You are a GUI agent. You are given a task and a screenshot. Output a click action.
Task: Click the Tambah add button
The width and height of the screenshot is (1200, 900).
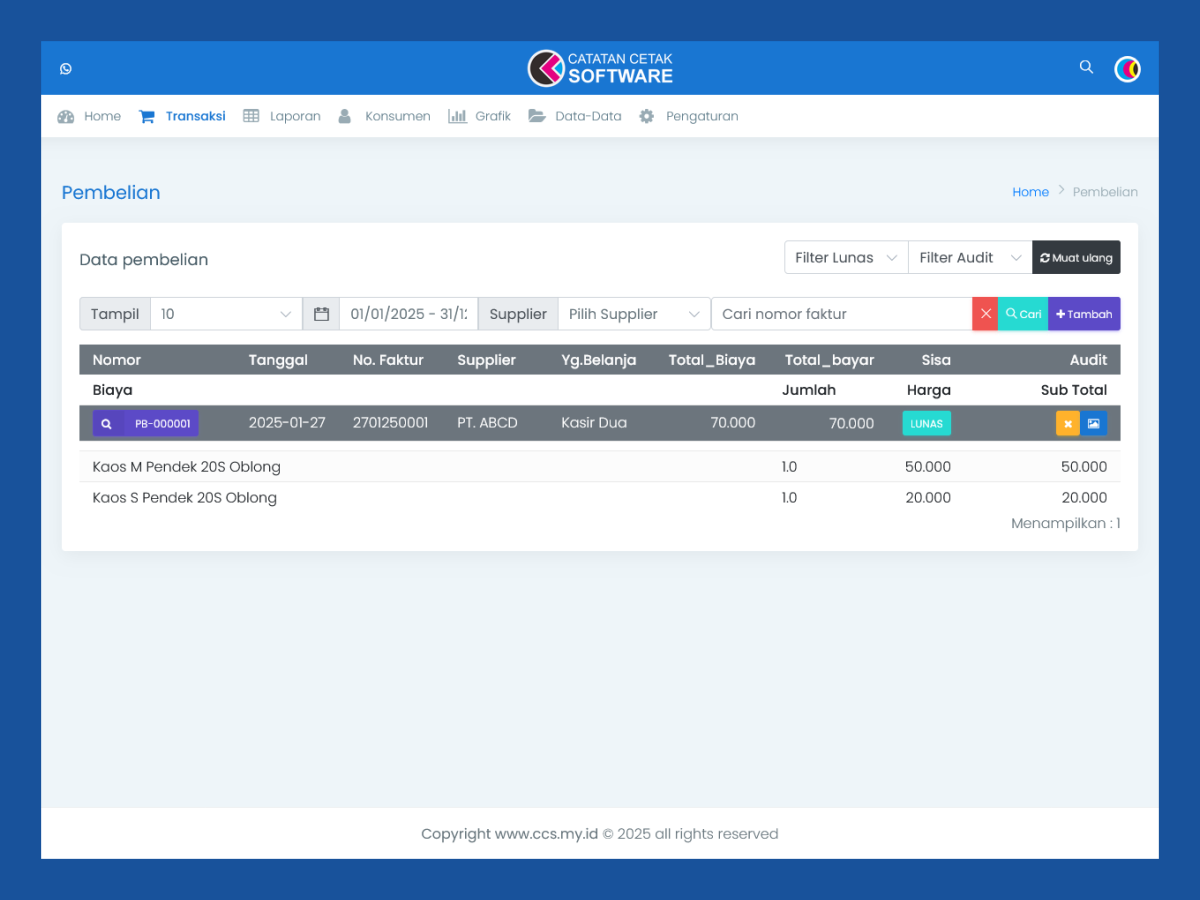1084,314
